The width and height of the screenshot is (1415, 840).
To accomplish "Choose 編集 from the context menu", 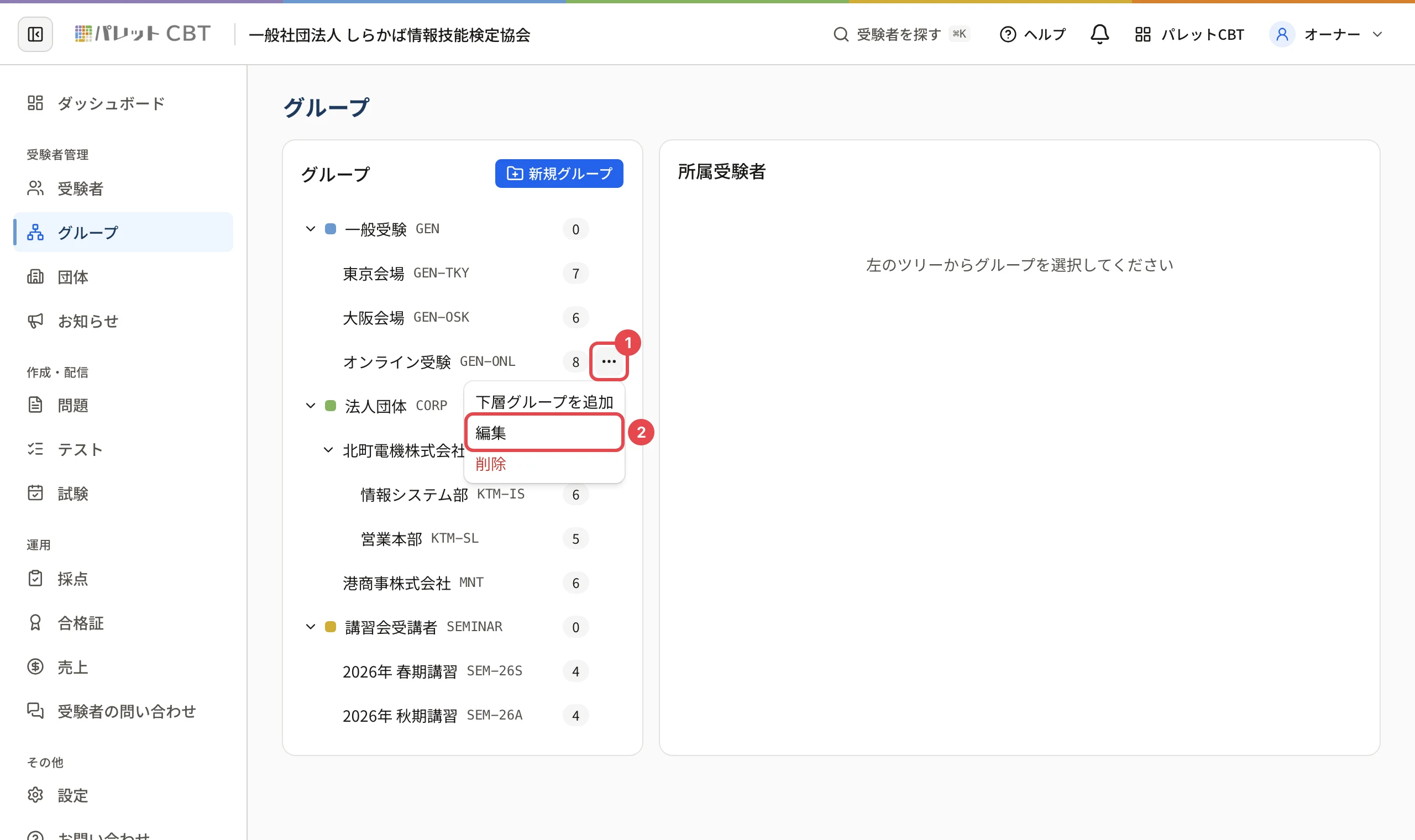I will click(x=544, y=433).
